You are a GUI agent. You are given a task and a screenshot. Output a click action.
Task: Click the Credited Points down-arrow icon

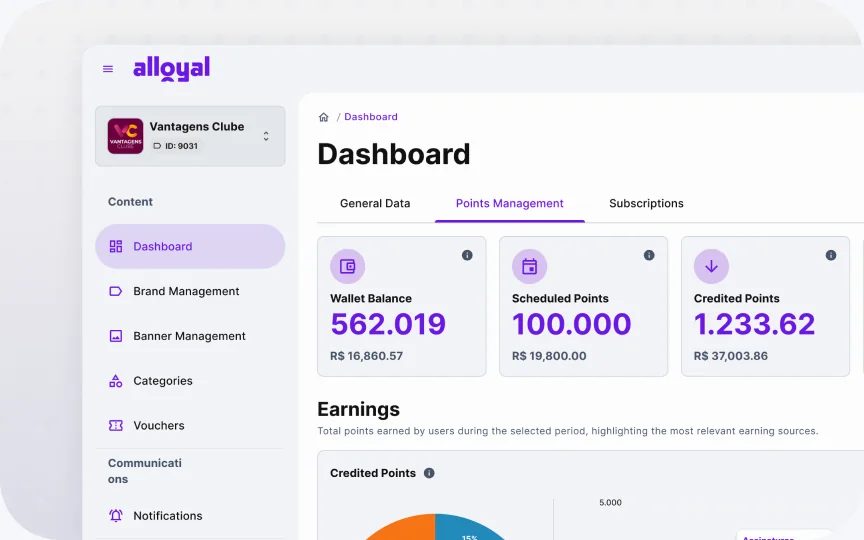tap(711, 266)
